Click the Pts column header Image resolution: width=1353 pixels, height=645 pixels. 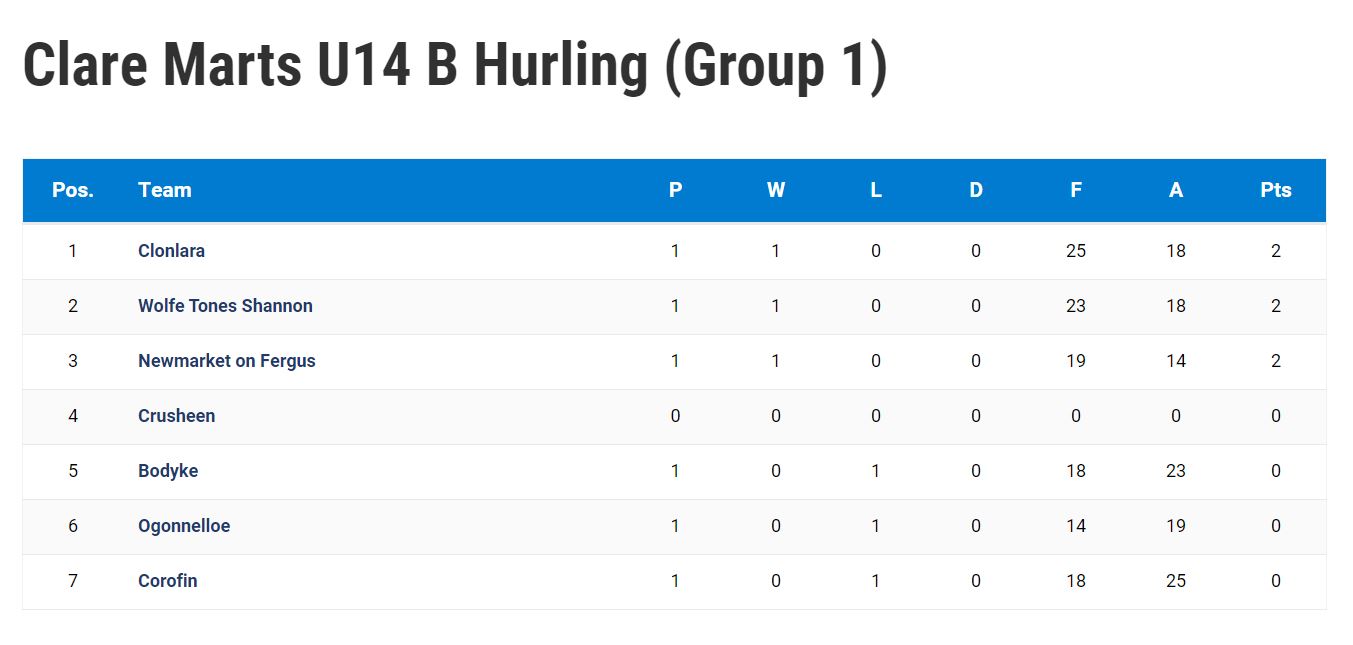pos(1276,190)
